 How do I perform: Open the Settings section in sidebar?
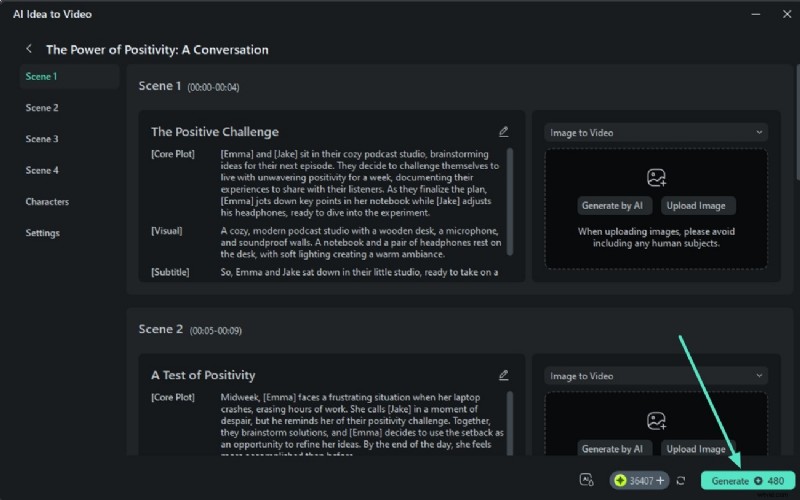(43, 233)
